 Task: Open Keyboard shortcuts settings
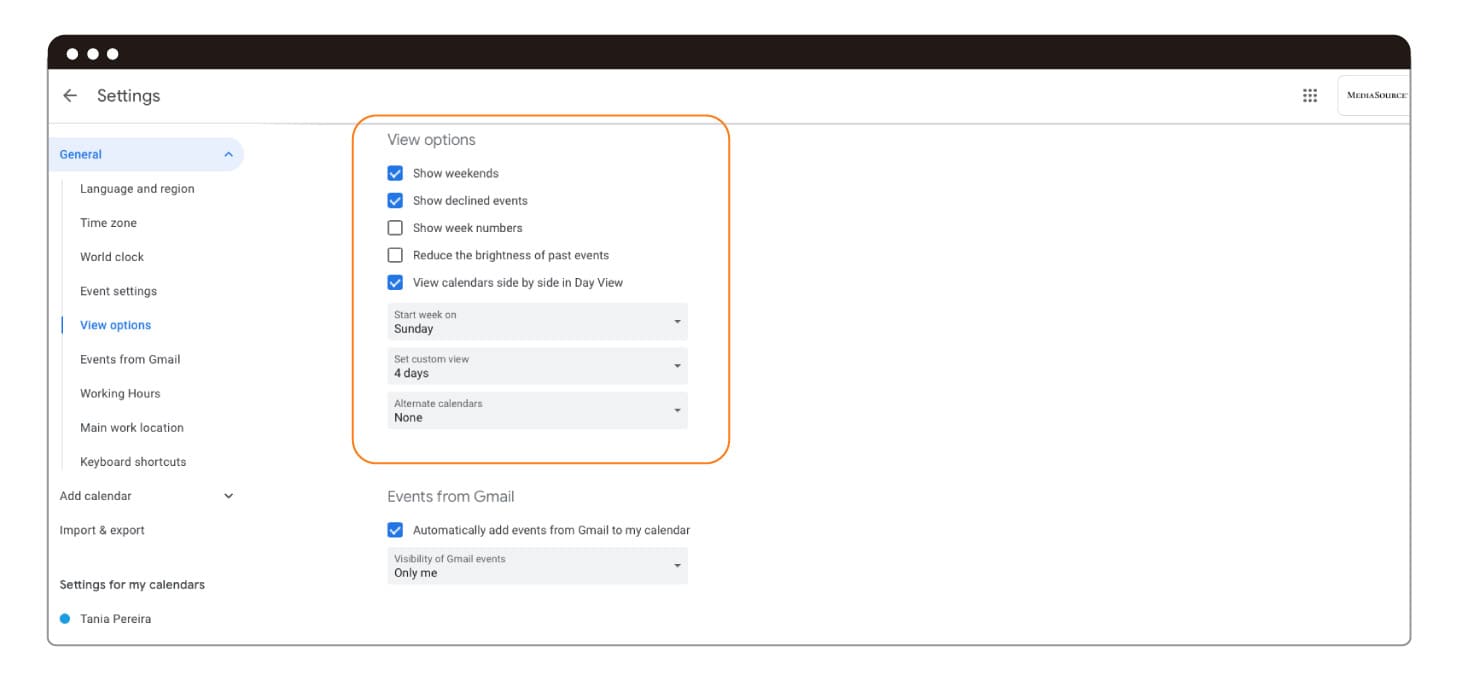[133, 462]
